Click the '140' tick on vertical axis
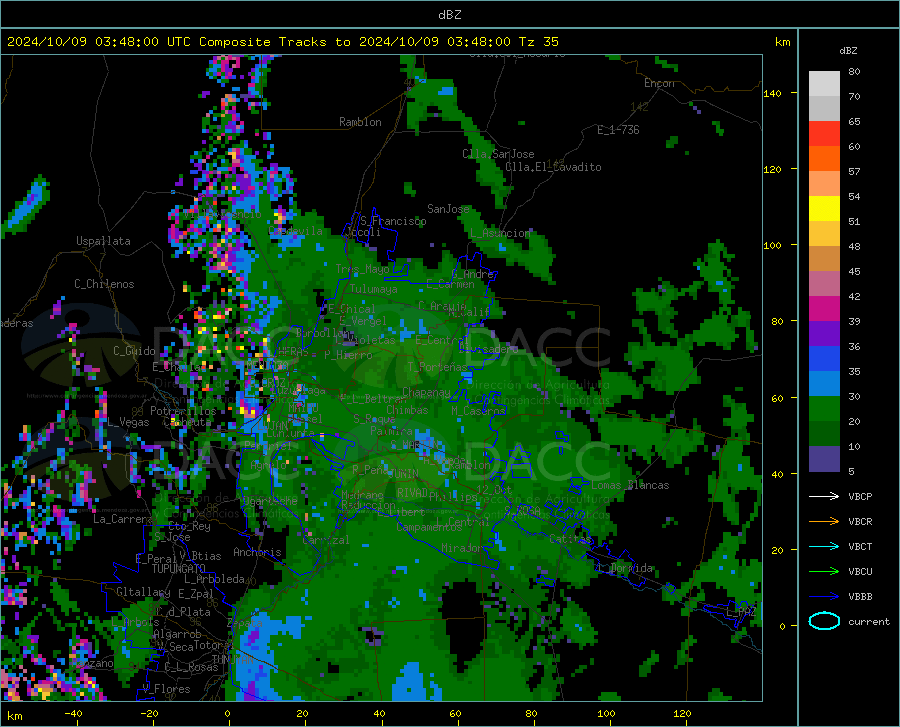900x727 pixels. tap(772, 93)
